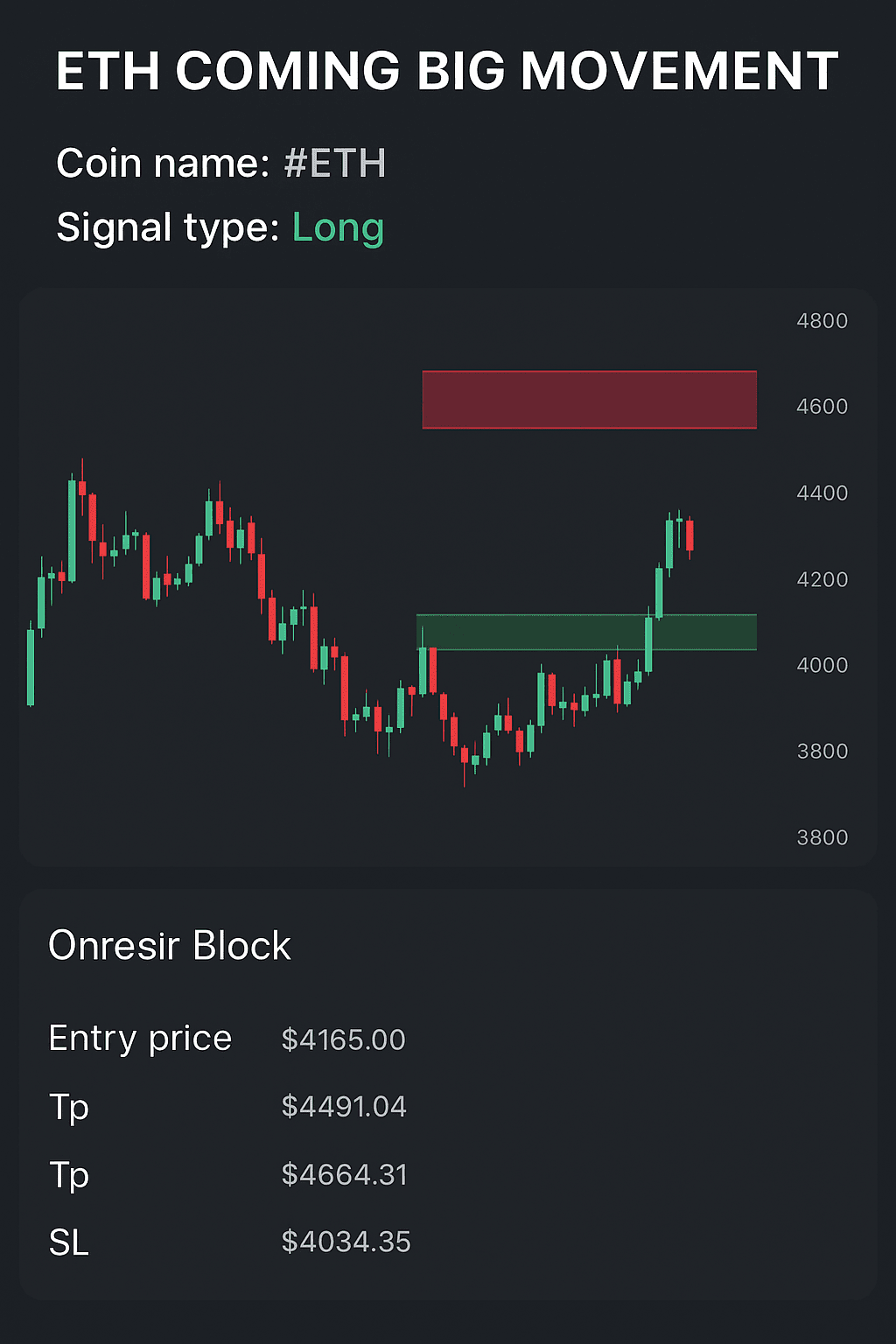Click the 4200 price axis label

click(x=822, y=580)
